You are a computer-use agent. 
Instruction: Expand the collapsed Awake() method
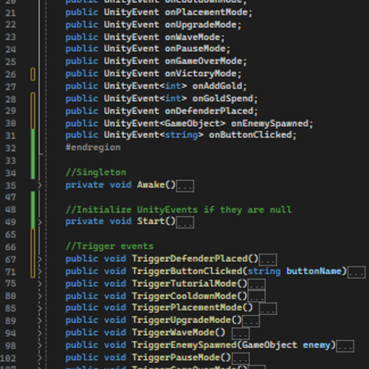click(x=40, y=185)
